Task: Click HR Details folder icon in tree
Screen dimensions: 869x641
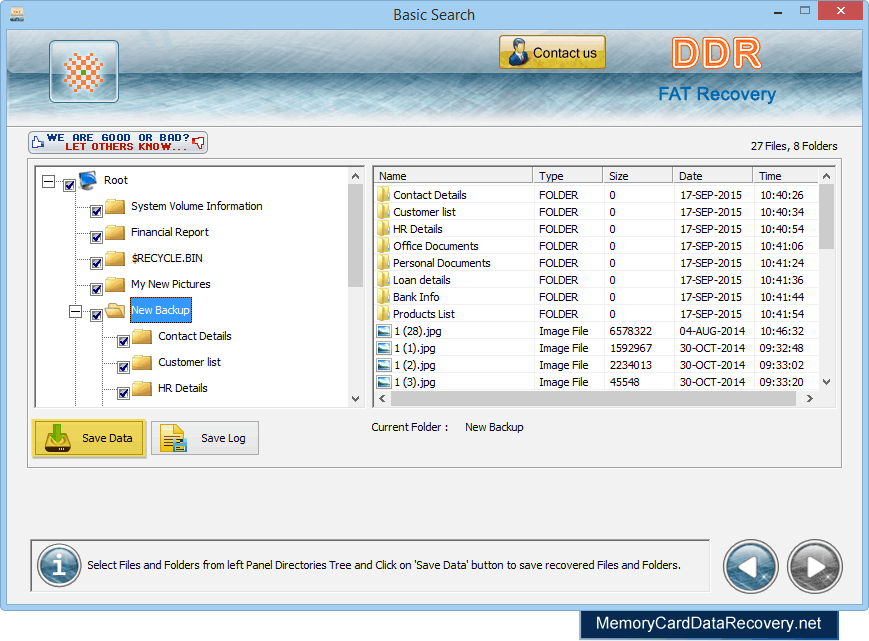Action: click(142, 388)
